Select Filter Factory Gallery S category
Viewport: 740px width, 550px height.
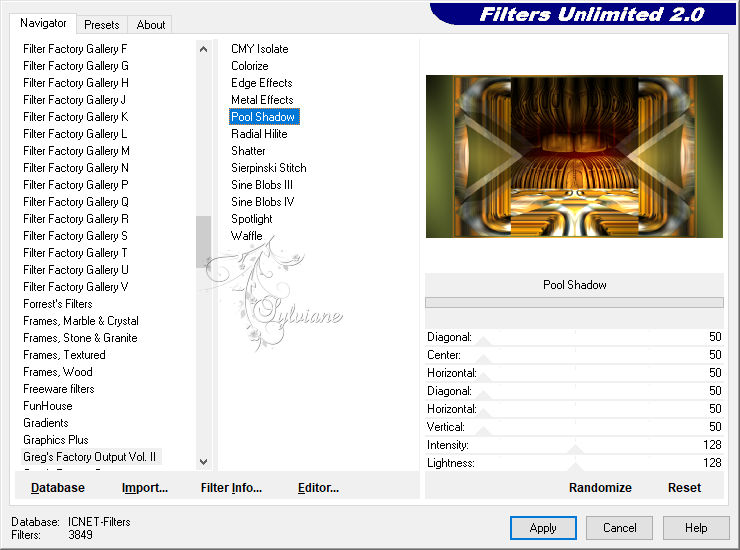76,236
